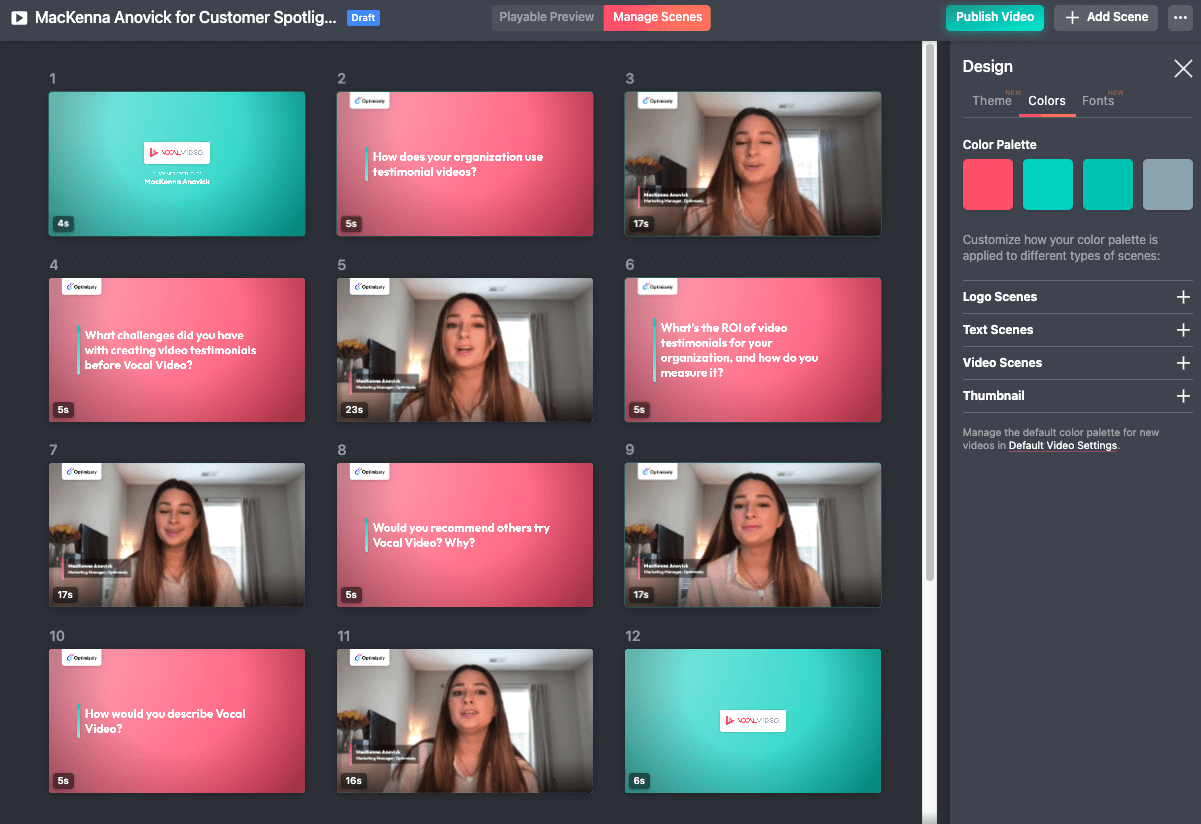Click the plus icon next to Text Scenes
The width and height of the screenshot is (1201, 824).
point(1183,330)
